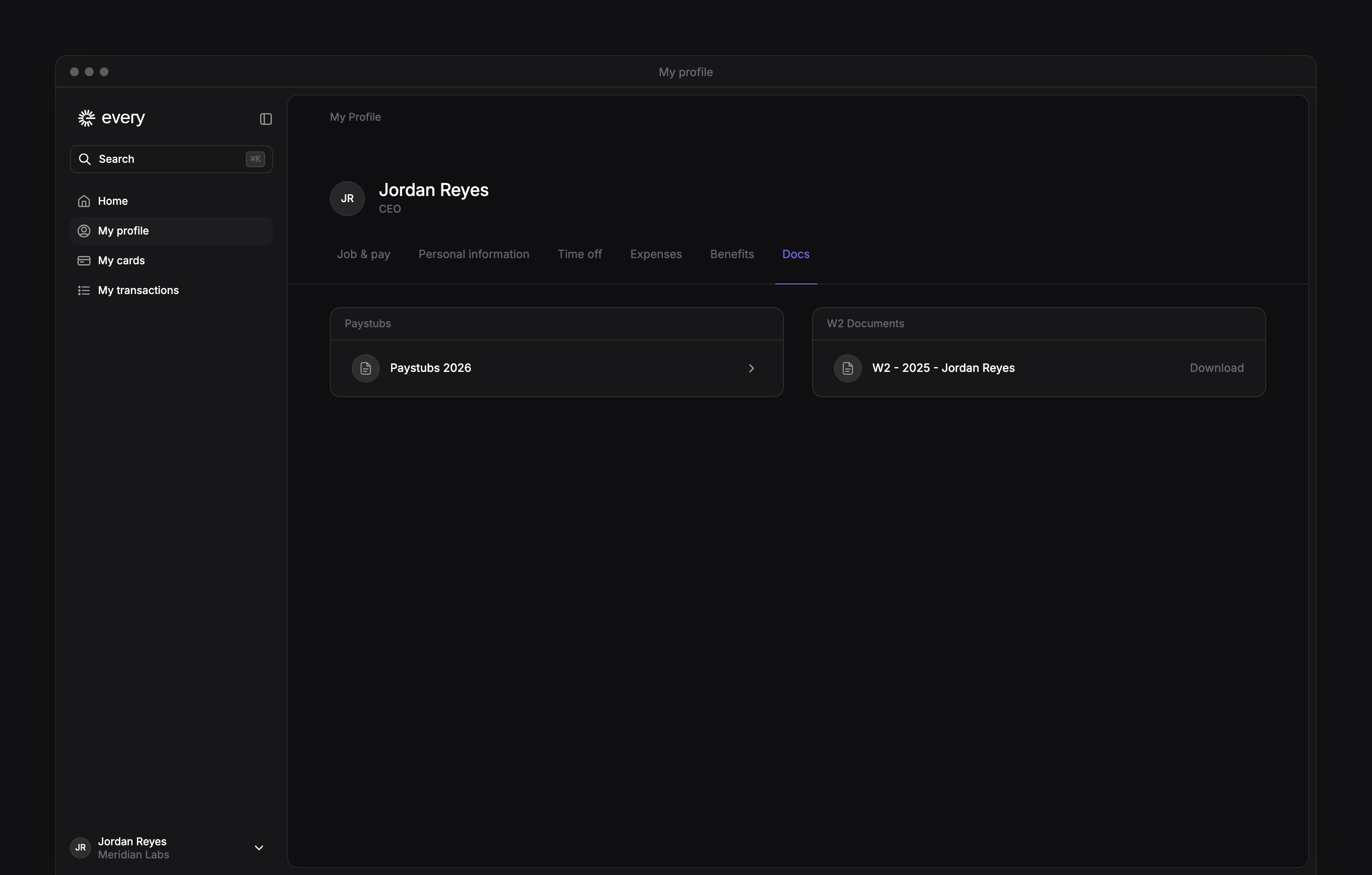
Task: Click the W2 - 2025 - Jordan Reyes entry
Action: tap(944, 368)
